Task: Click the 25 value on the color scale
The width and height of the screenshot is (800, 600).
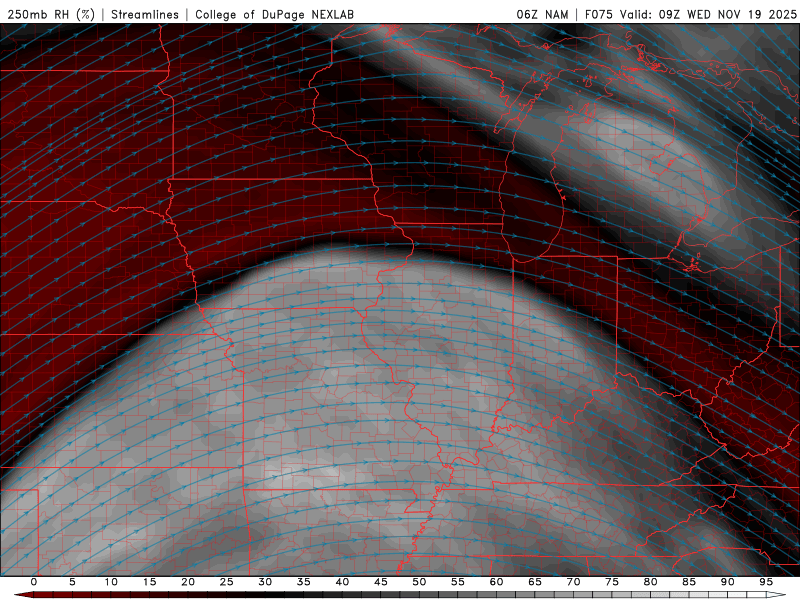Action: coord(227,582)
